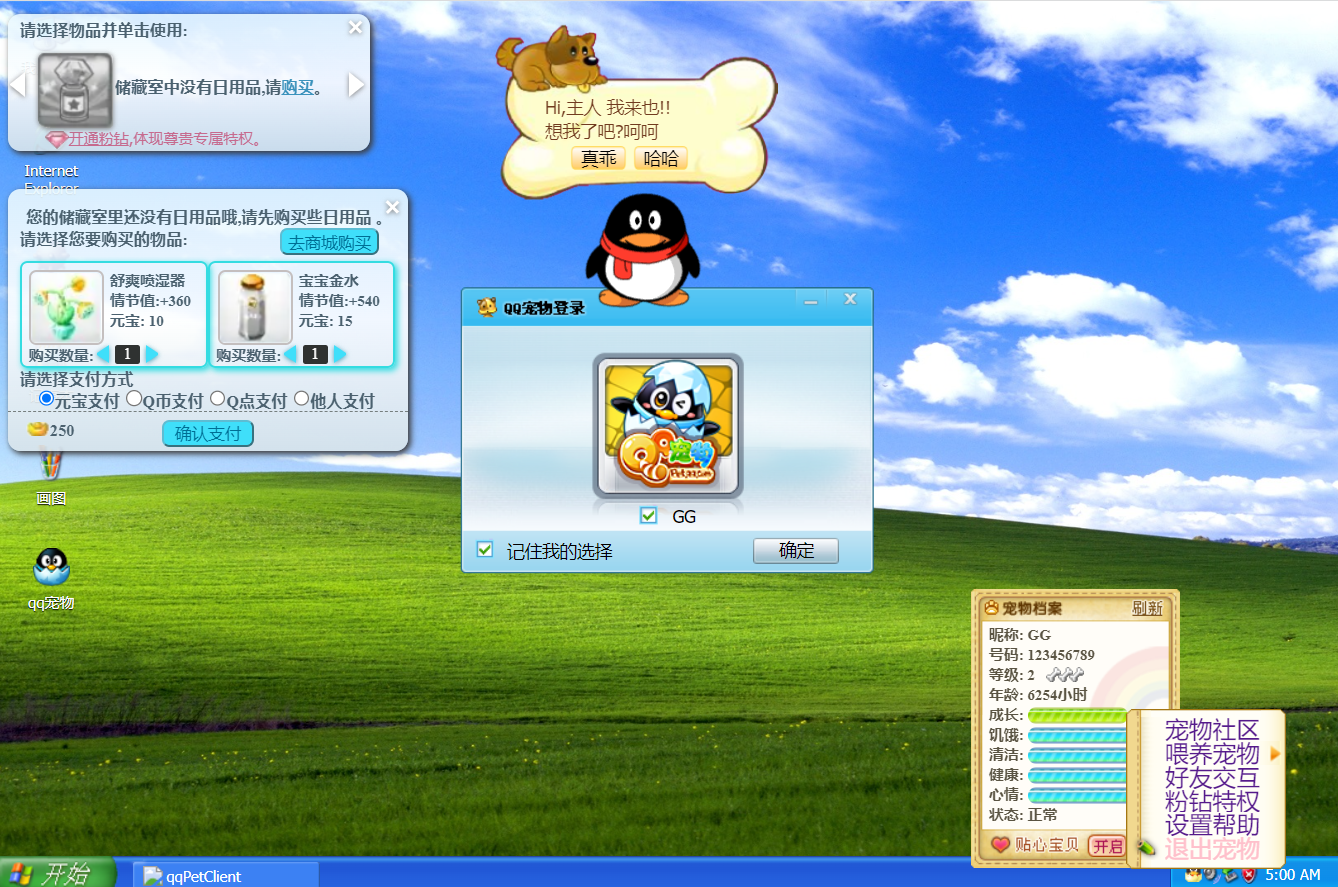The image size is (1338, 887).
Task: Click the 真乖 reply button
Action: coord(598,158)
